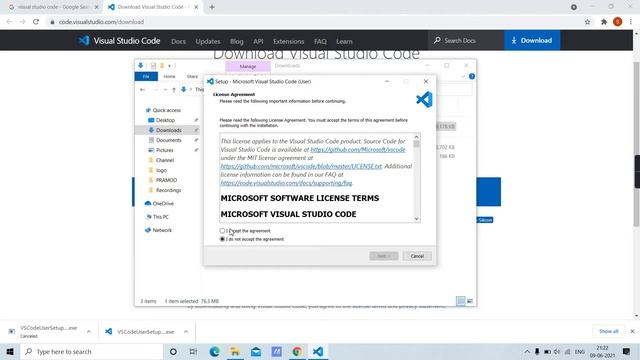This screenshot has width=640, height=360.
Task: Click the browser address bar
Action: point(314,22)
